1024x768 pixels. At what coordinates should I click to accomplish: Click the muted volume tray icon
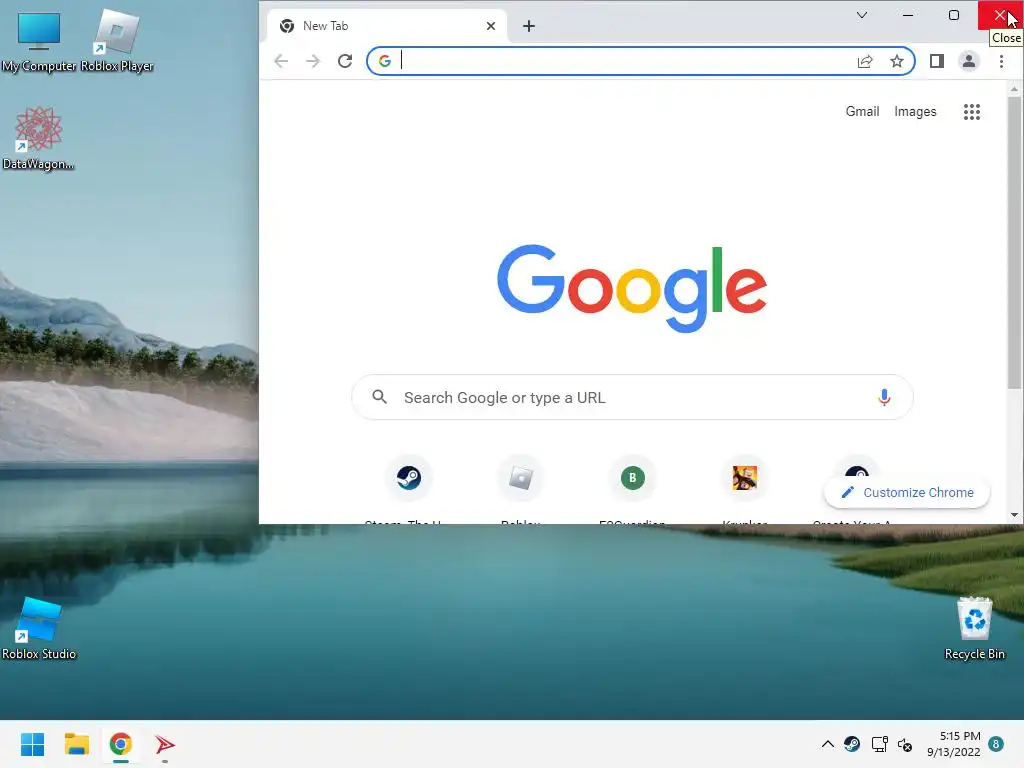[905, 744]
